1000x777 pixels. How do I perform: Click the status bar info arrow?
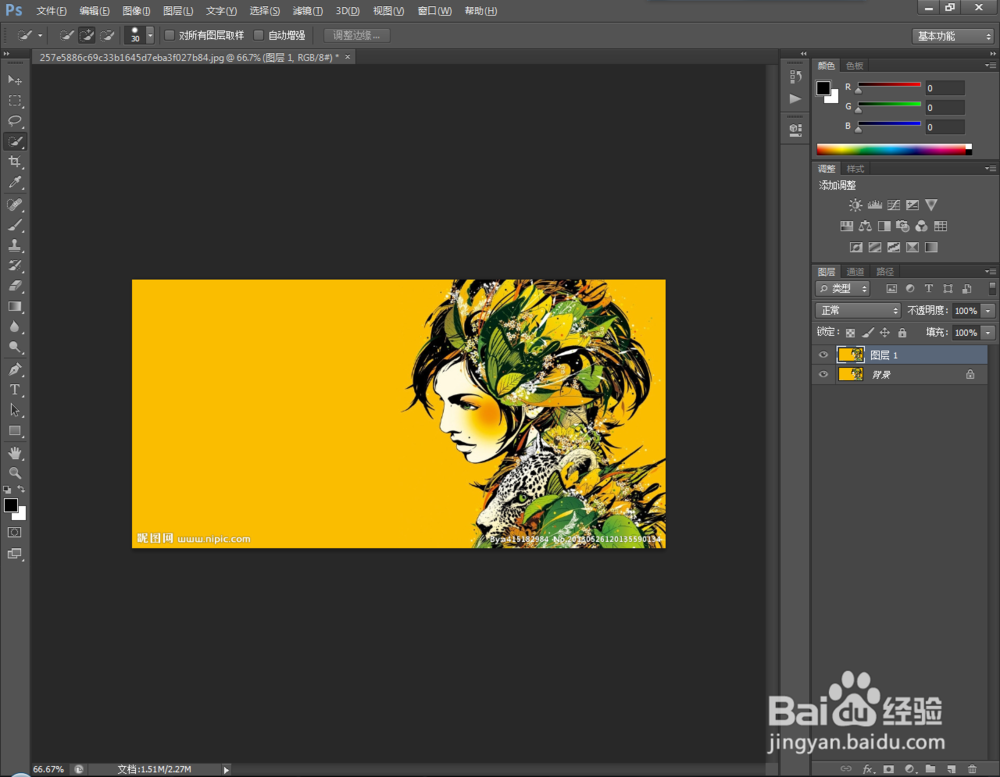(226, 770)
